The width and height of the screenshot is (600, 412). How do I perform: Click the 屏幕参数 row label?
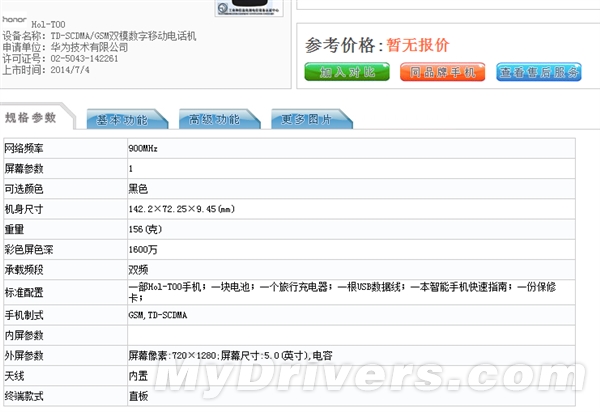pyautogui.click(x=24, y=168)
